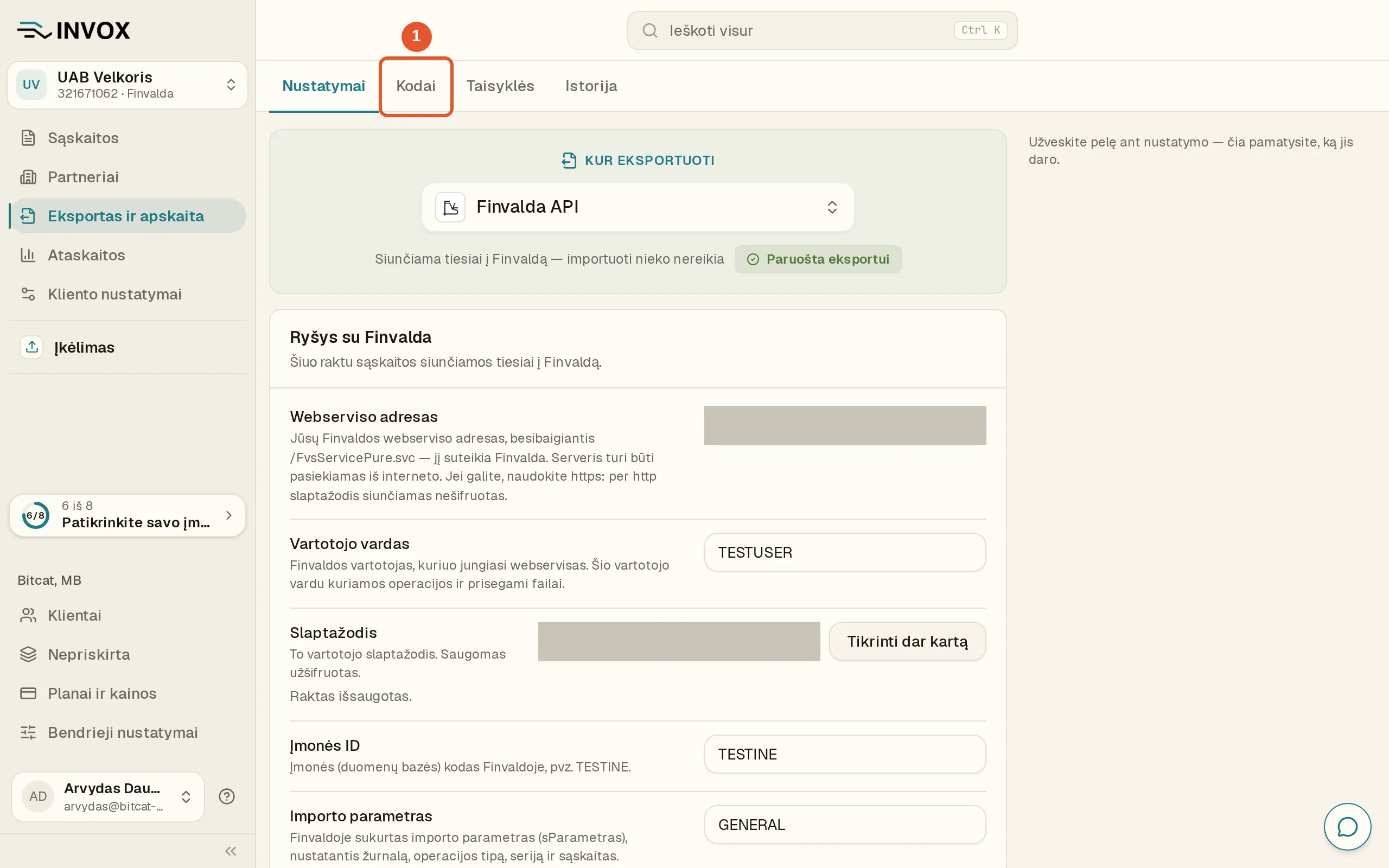This screenshot has height=868, width=1389.
Task: Click the Raktas išsaugotas text
Action: (x=351, y=697)
